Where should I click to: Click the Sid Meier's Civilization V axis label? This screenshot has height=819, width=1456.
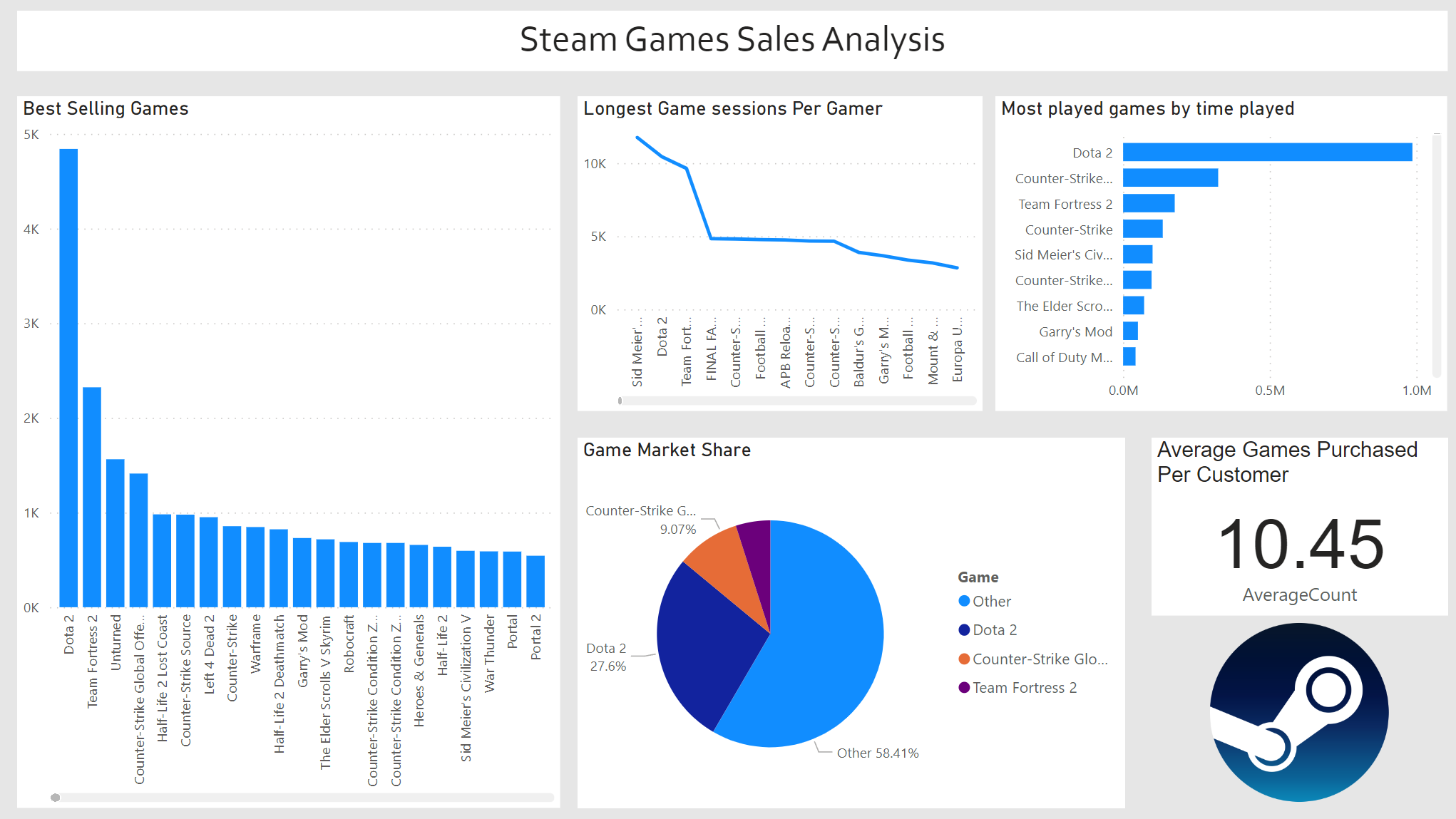click(466, 689)
